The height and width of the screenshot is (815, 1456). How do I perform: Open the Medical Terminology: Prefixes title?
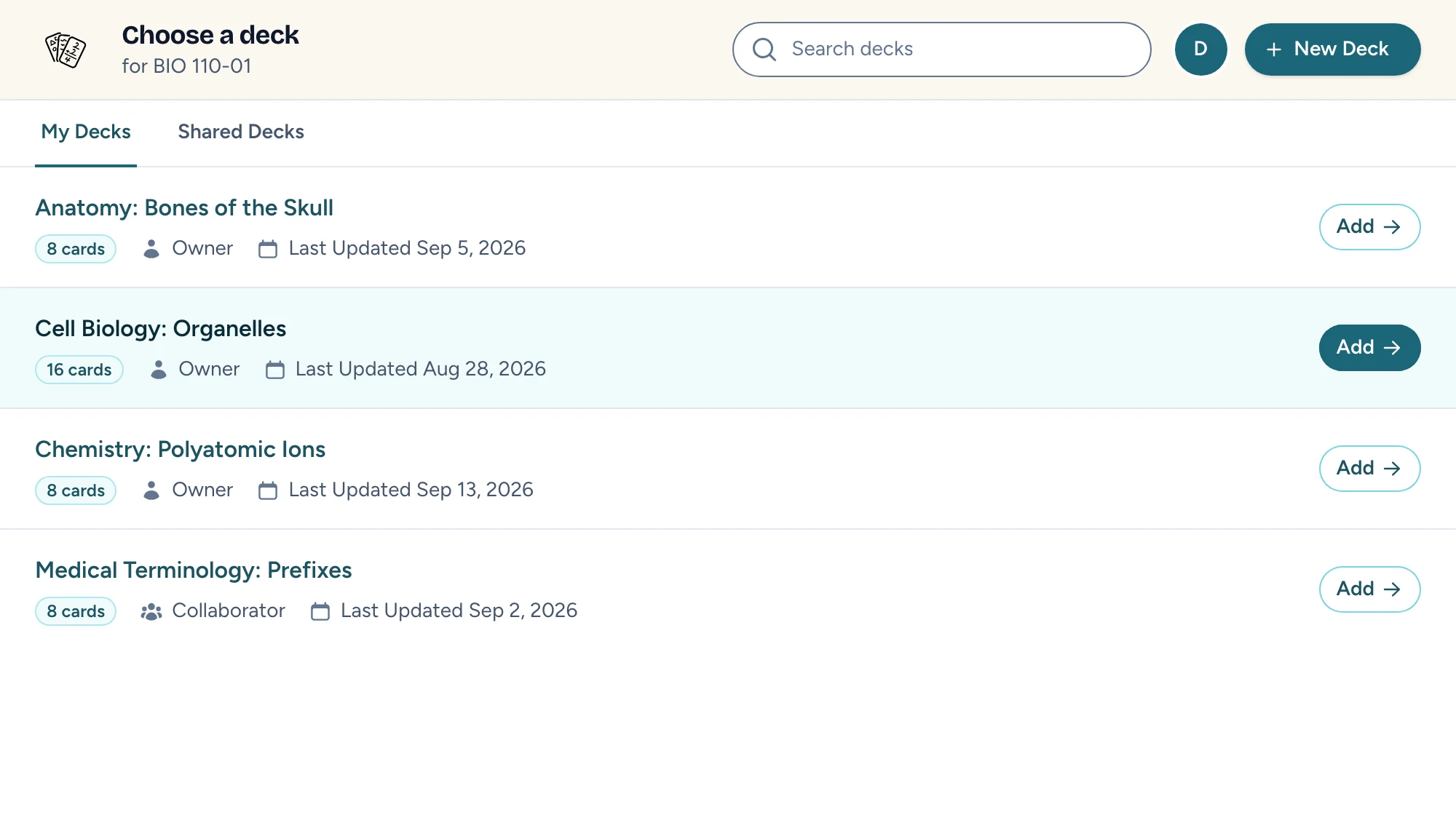(x=193, y=570)
